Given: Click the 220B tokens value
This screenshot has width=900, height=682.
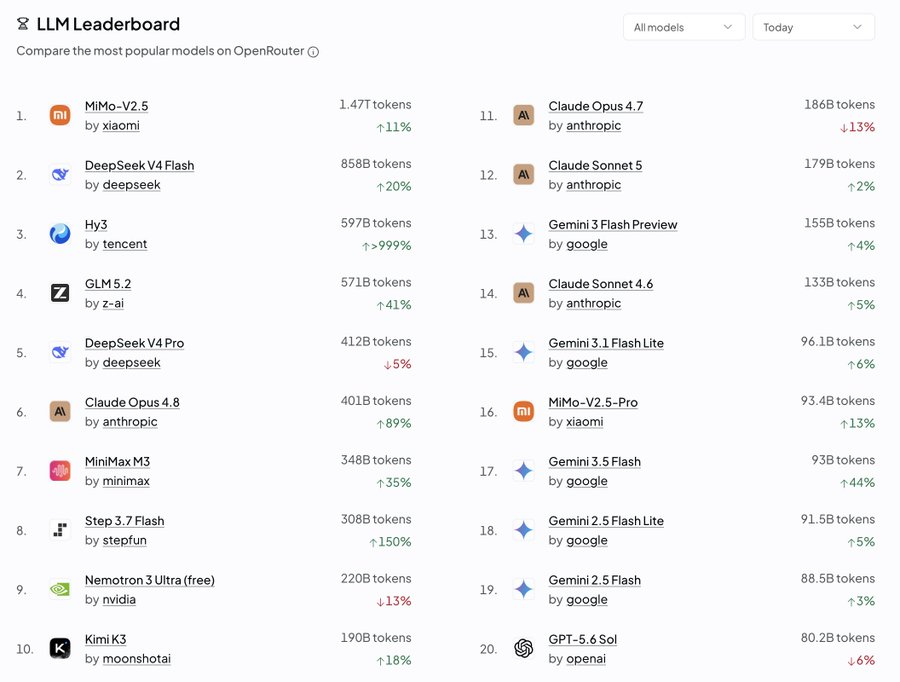Looking at the screenshot, I should point(376,579).
